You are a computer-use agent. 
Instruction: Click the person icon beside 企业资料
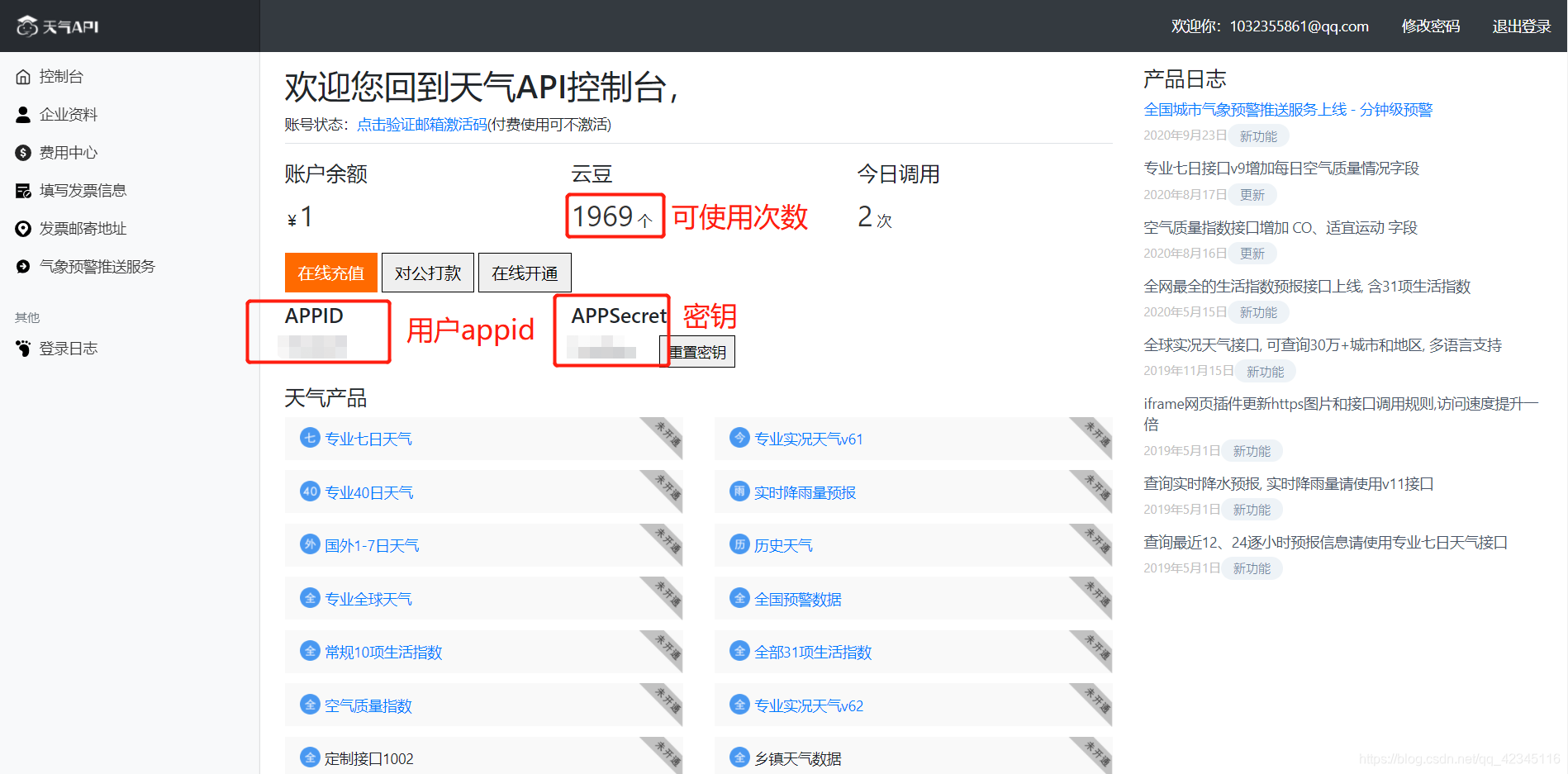pyautogui.click(x=23, y=115)
